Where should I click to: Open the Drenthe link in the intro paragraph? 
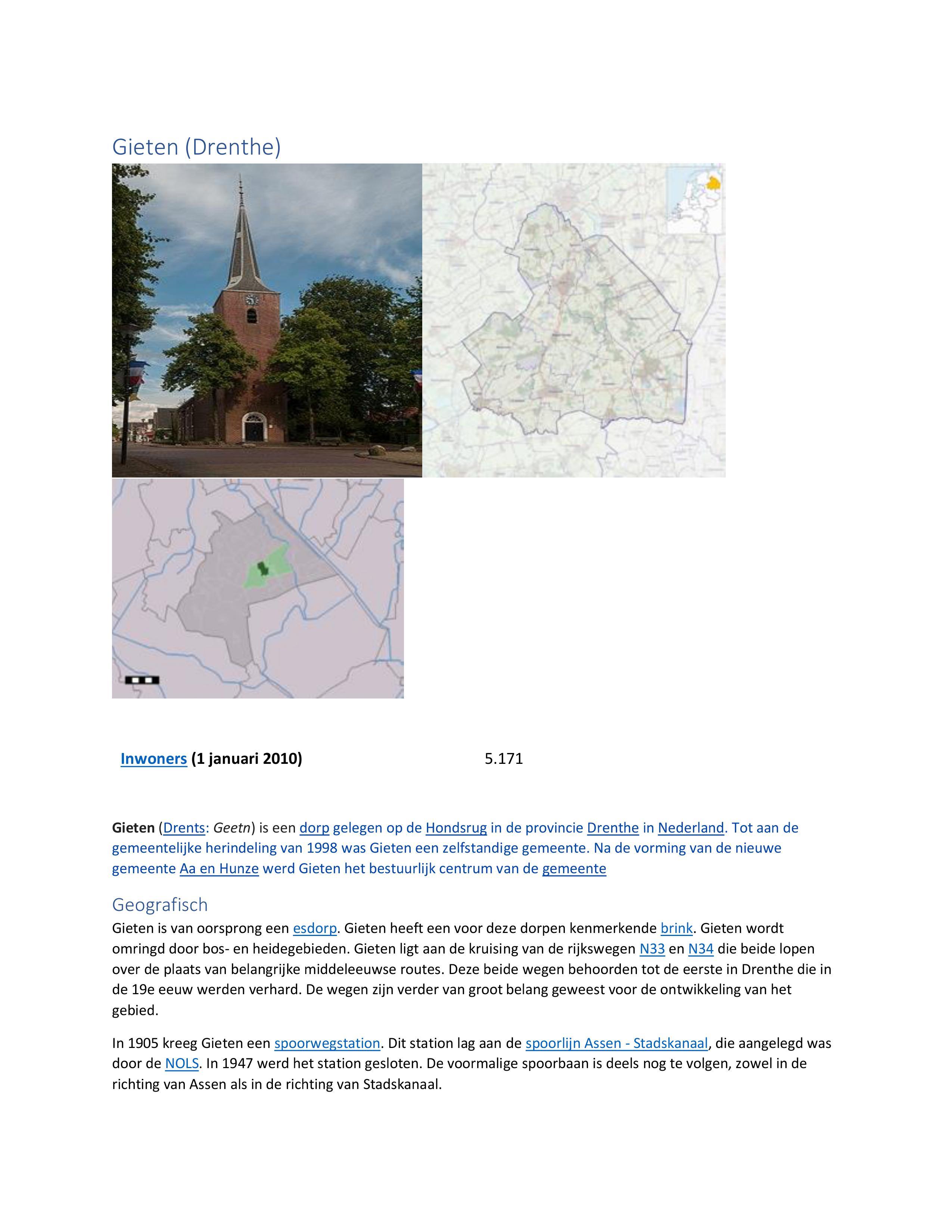click(613, 828)
